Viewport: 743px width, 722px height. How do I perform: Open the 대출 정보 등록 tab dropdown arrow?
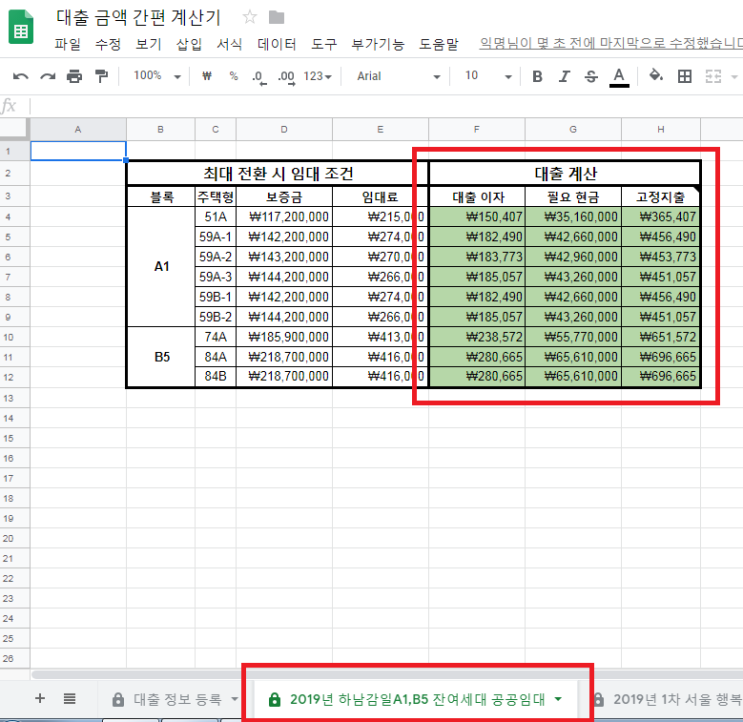click(x=234, y=699)
